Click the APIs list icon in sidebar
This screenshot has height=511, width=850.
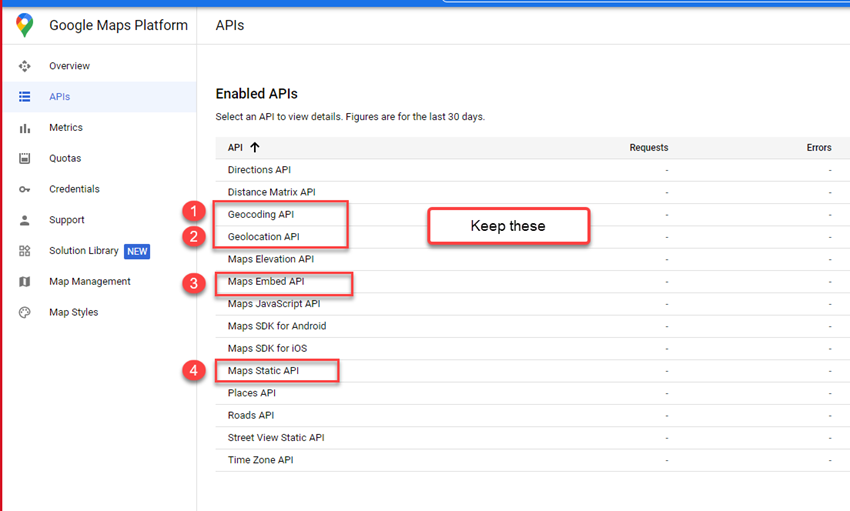25,97
